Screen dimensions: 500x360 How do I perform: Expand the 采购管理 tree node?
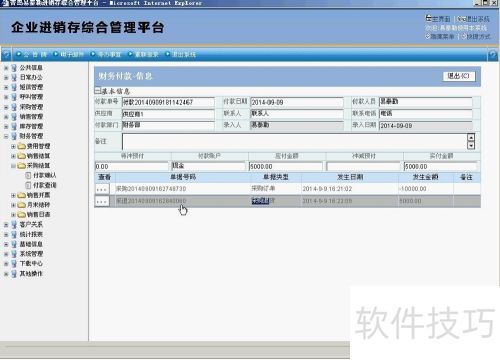point(6,107)
